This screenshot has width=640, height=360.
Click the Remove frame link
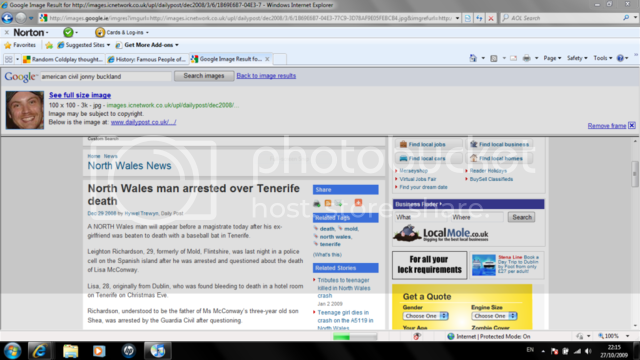click(607, 126)
